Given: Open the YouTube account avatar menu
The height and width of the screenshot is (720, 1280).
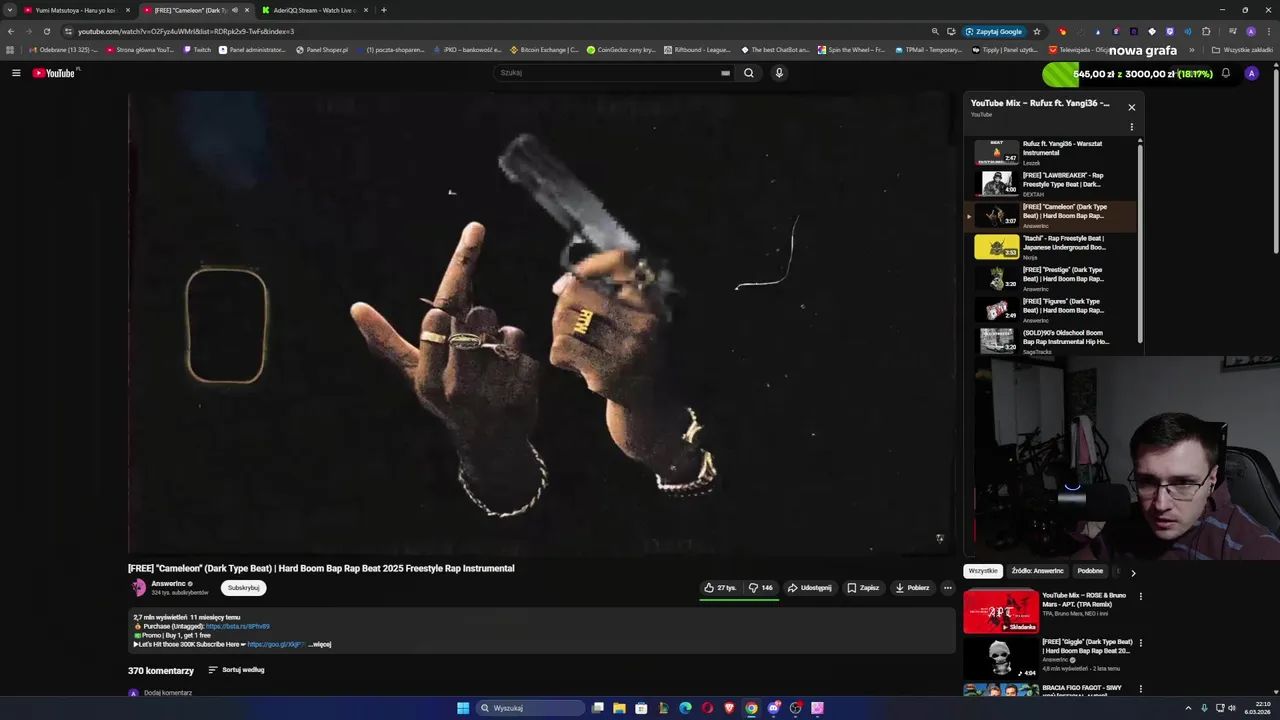Looking at the screenshot, I should point(1251,73).
